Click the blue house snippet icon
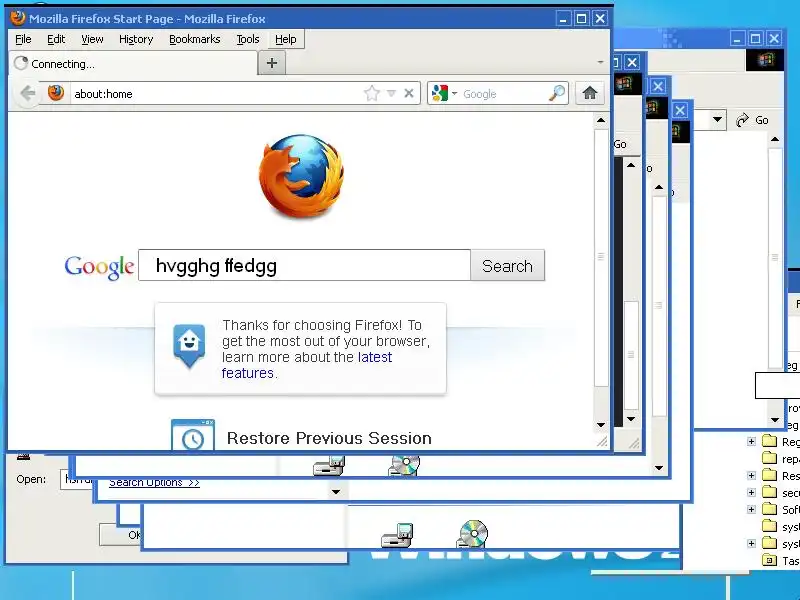Viewport: 800px width, 600px height. 189,345
